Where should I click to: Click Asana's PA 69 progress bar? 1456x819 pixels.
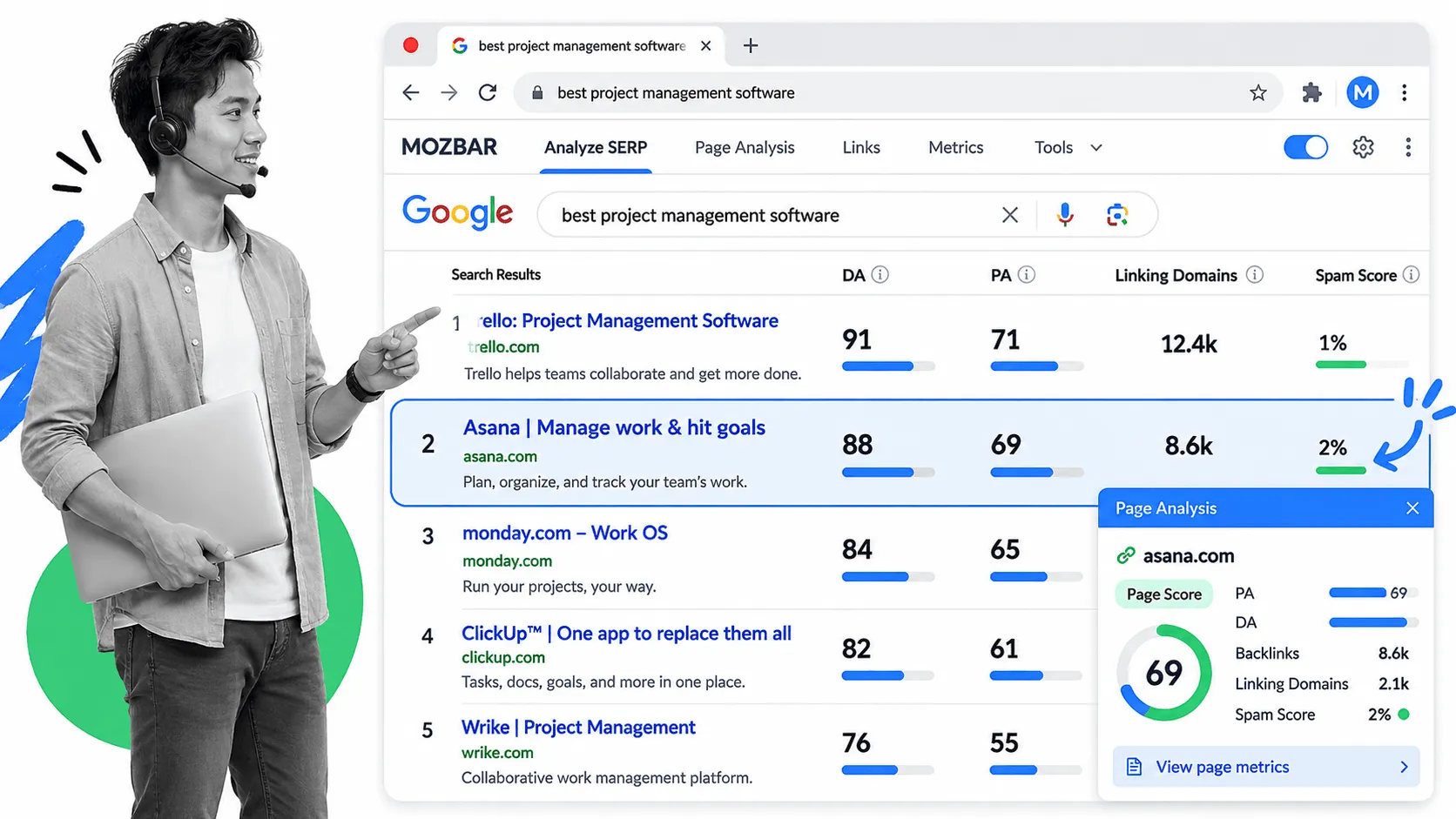pos(1037,473)
